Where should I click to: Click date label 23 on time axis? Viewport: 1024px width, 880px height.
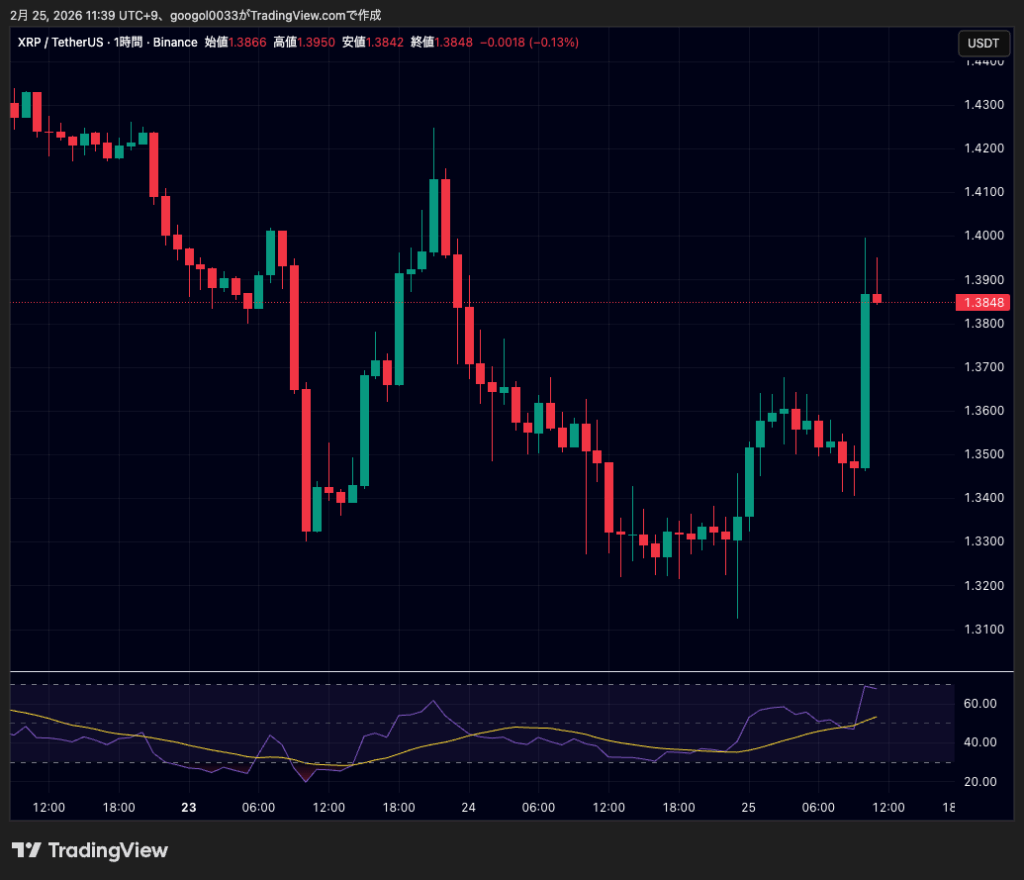[189, 807]
